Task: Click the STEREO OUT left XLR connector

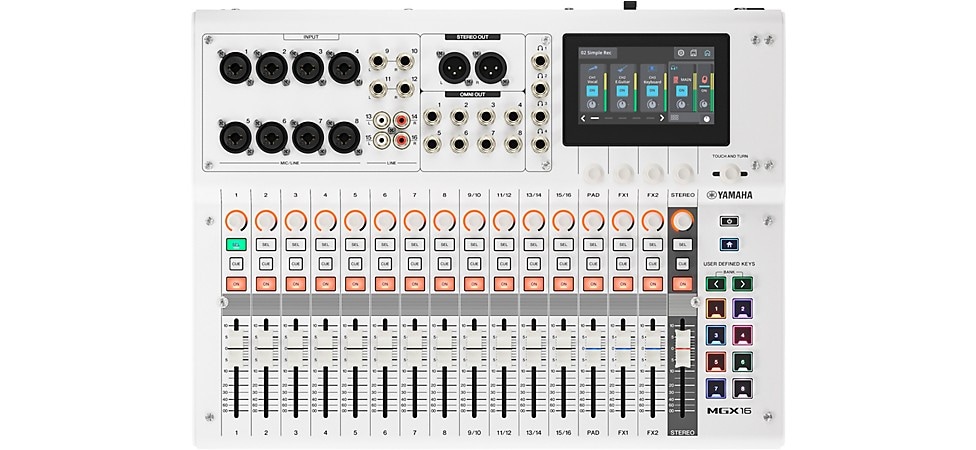Action: tap(454, 66)
